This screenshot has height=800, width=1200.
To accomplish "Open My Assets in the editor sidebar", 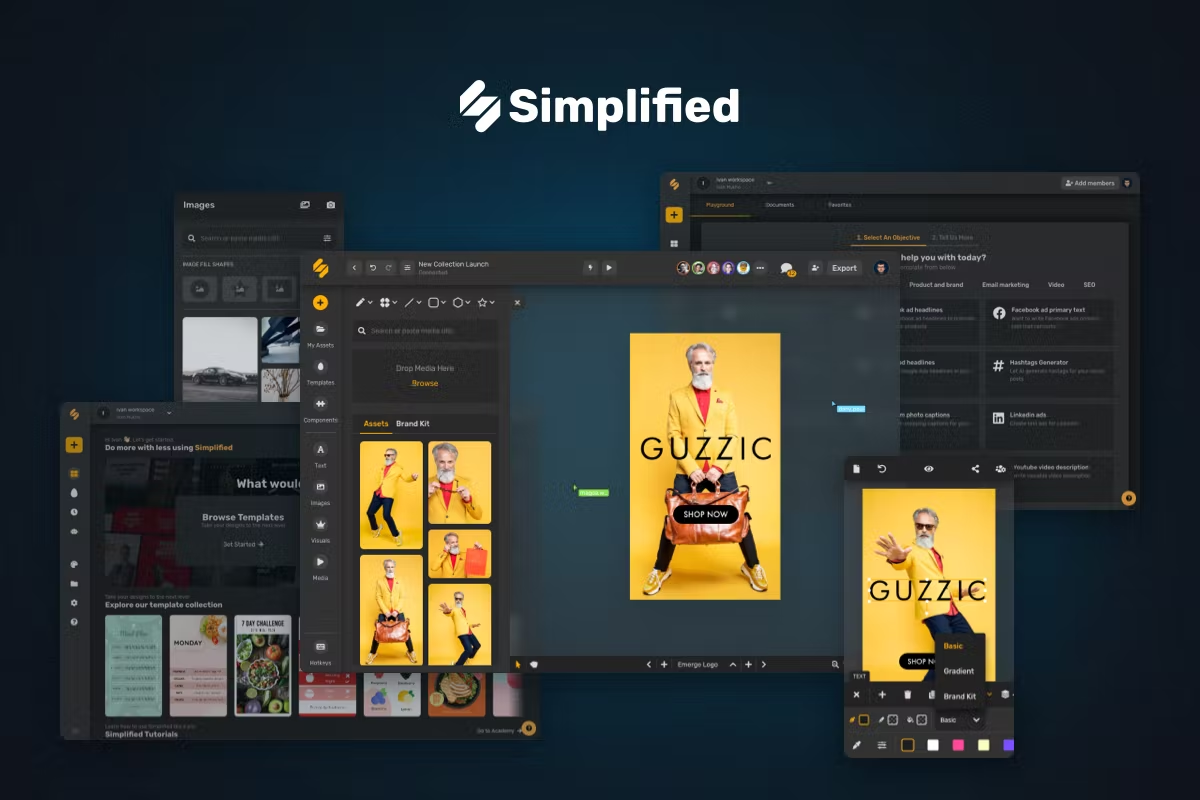I will (320, 332).
